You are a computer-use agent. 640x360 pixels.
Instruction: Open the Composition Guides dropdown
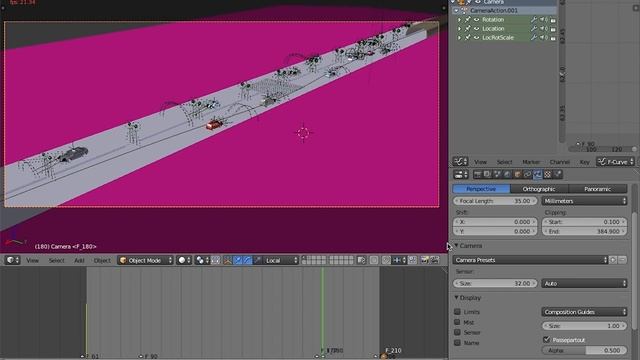(584, 312)
